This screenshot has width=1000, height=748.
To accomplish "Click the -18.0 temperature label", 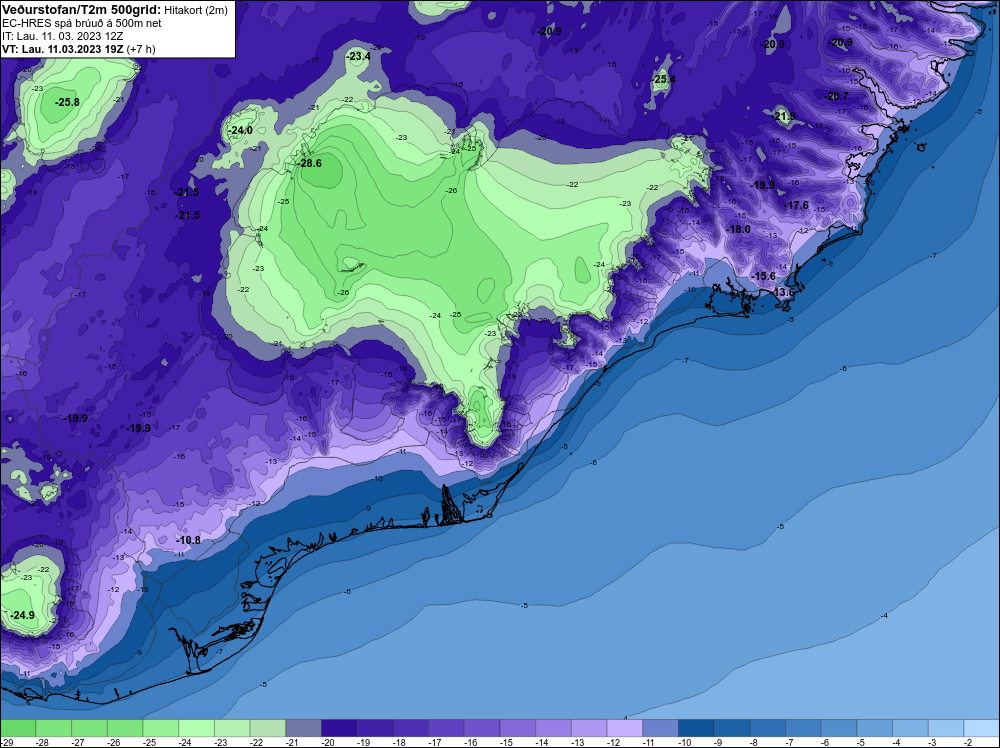I will click(739, 229).
